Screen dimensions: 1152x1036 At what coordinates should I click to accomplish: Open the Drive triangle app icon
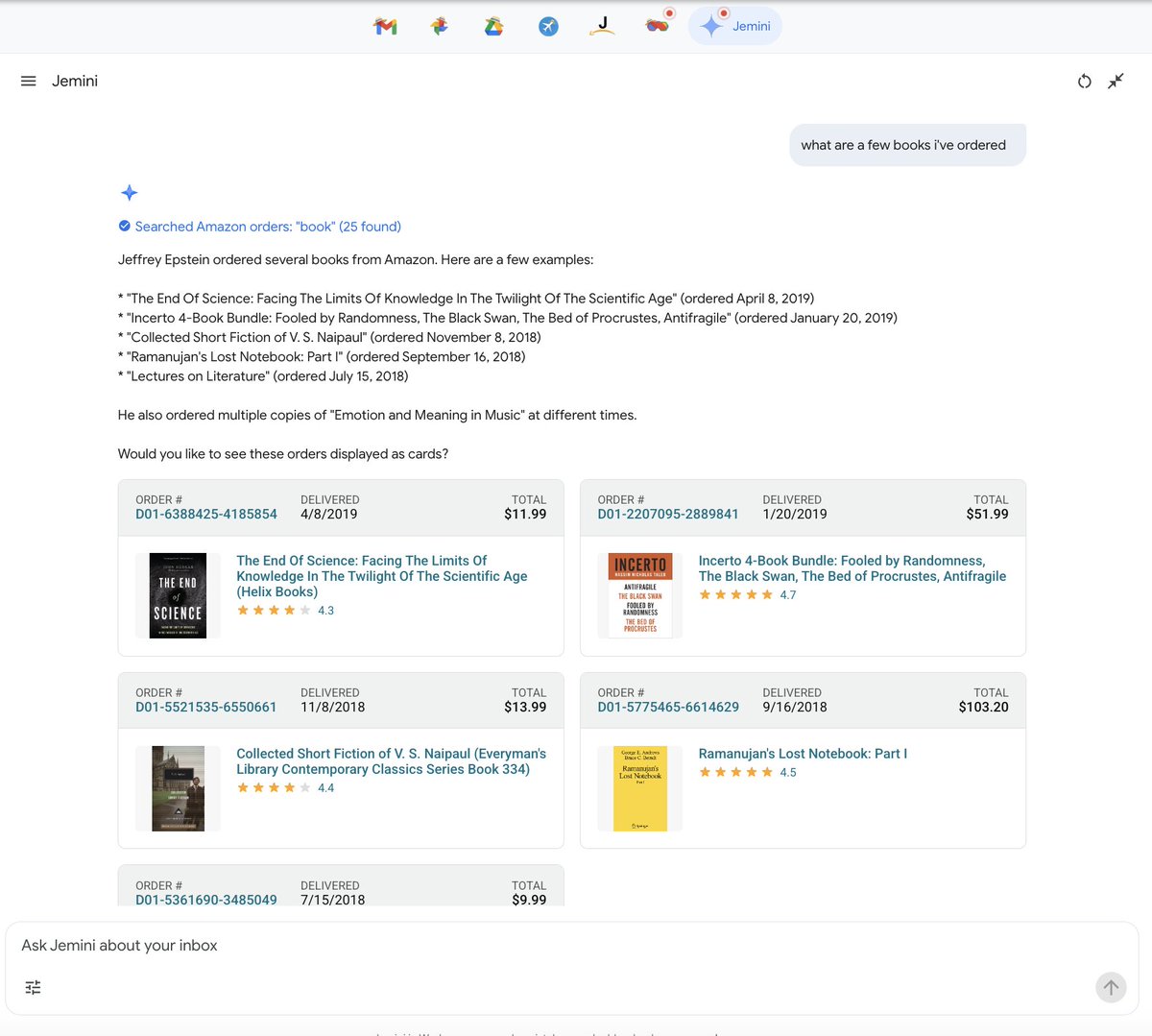click(x=493, y=27)
